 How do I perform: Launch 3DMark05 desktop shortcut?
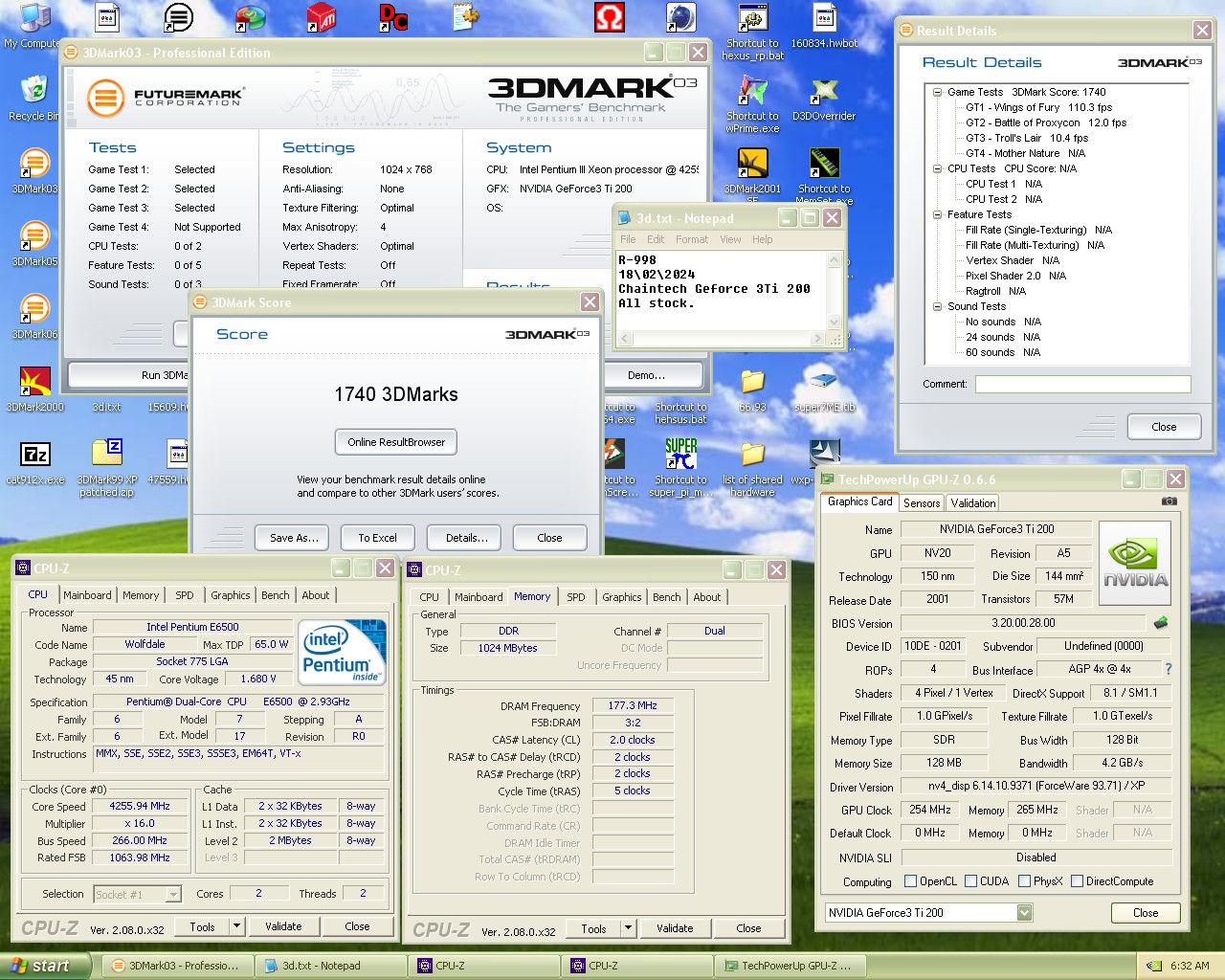click(34, 235)
